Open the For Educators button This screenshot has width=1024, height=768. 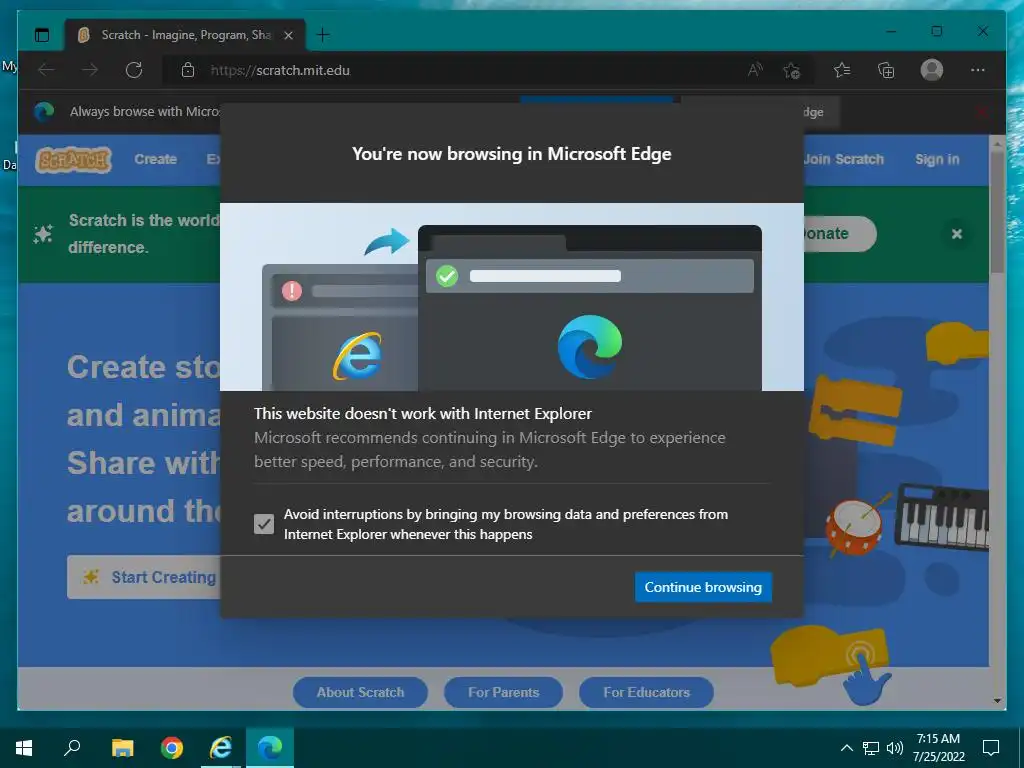647,692
